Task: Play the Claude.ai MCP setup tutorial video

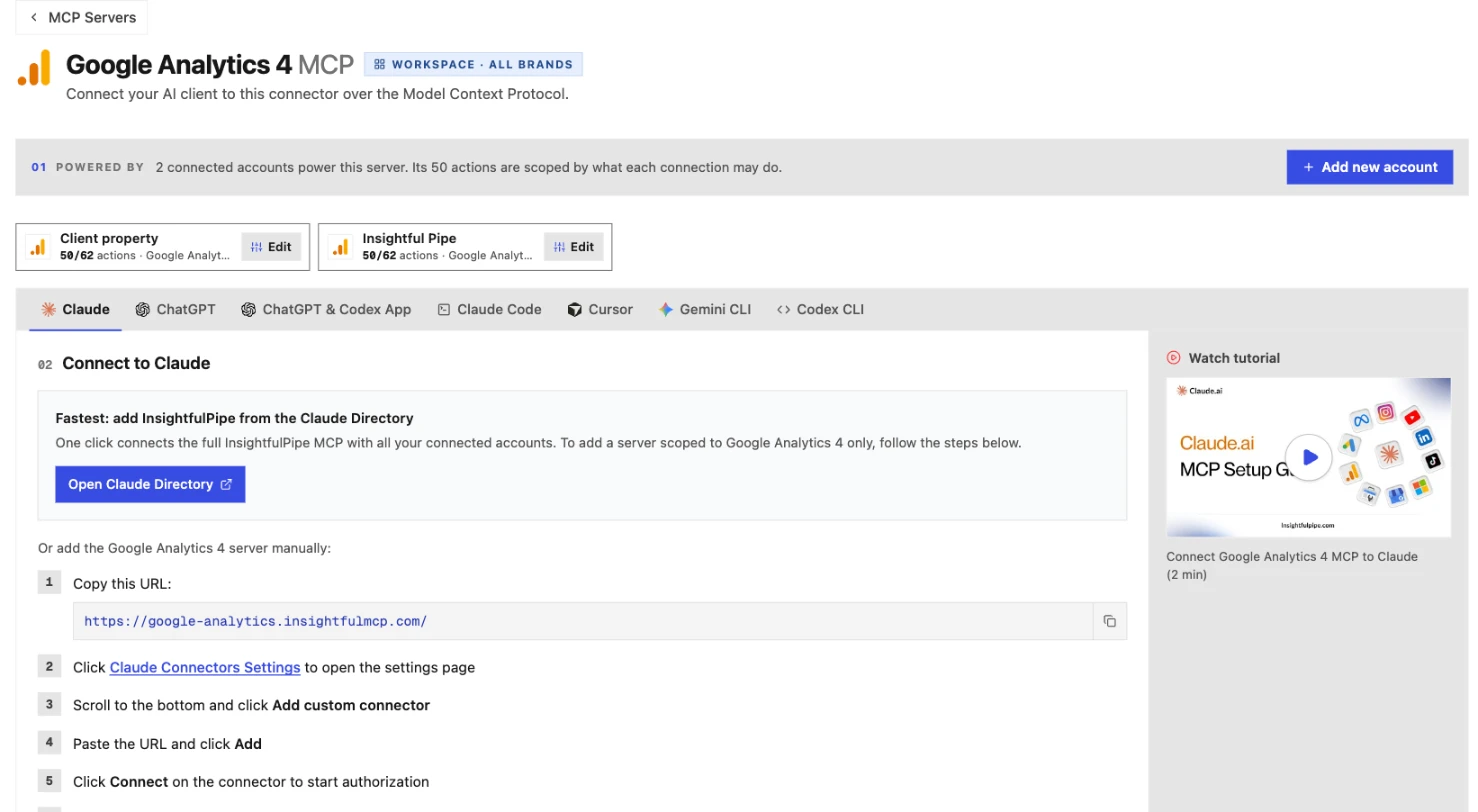Action: point(1309,457)
